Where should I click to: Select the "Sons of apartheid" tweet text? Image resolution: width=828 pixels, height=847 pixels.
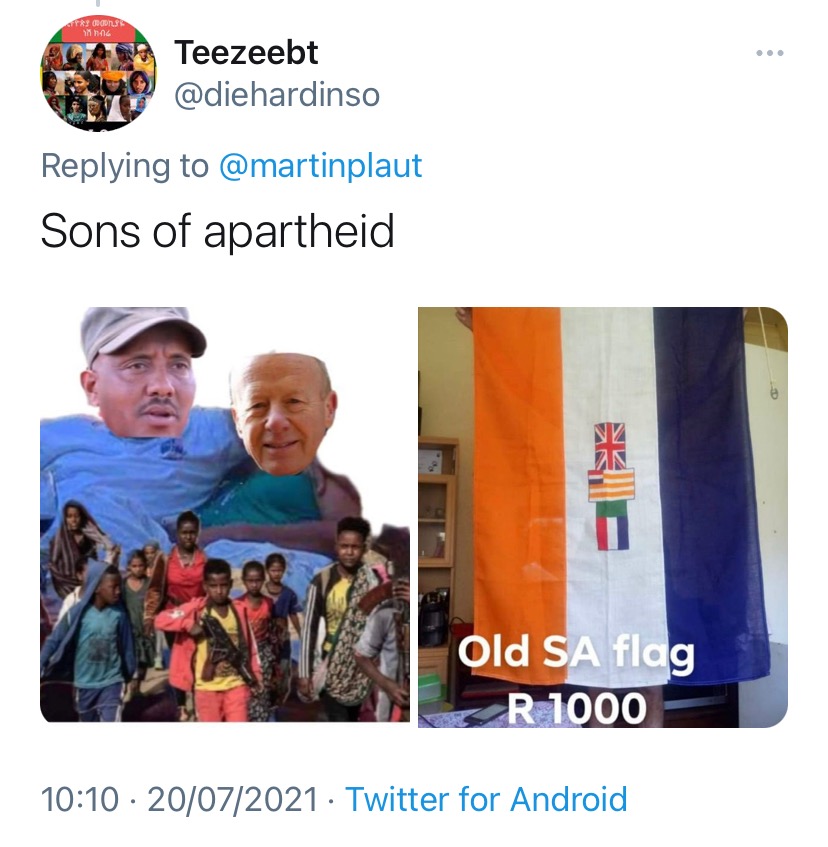coord(217,231)
